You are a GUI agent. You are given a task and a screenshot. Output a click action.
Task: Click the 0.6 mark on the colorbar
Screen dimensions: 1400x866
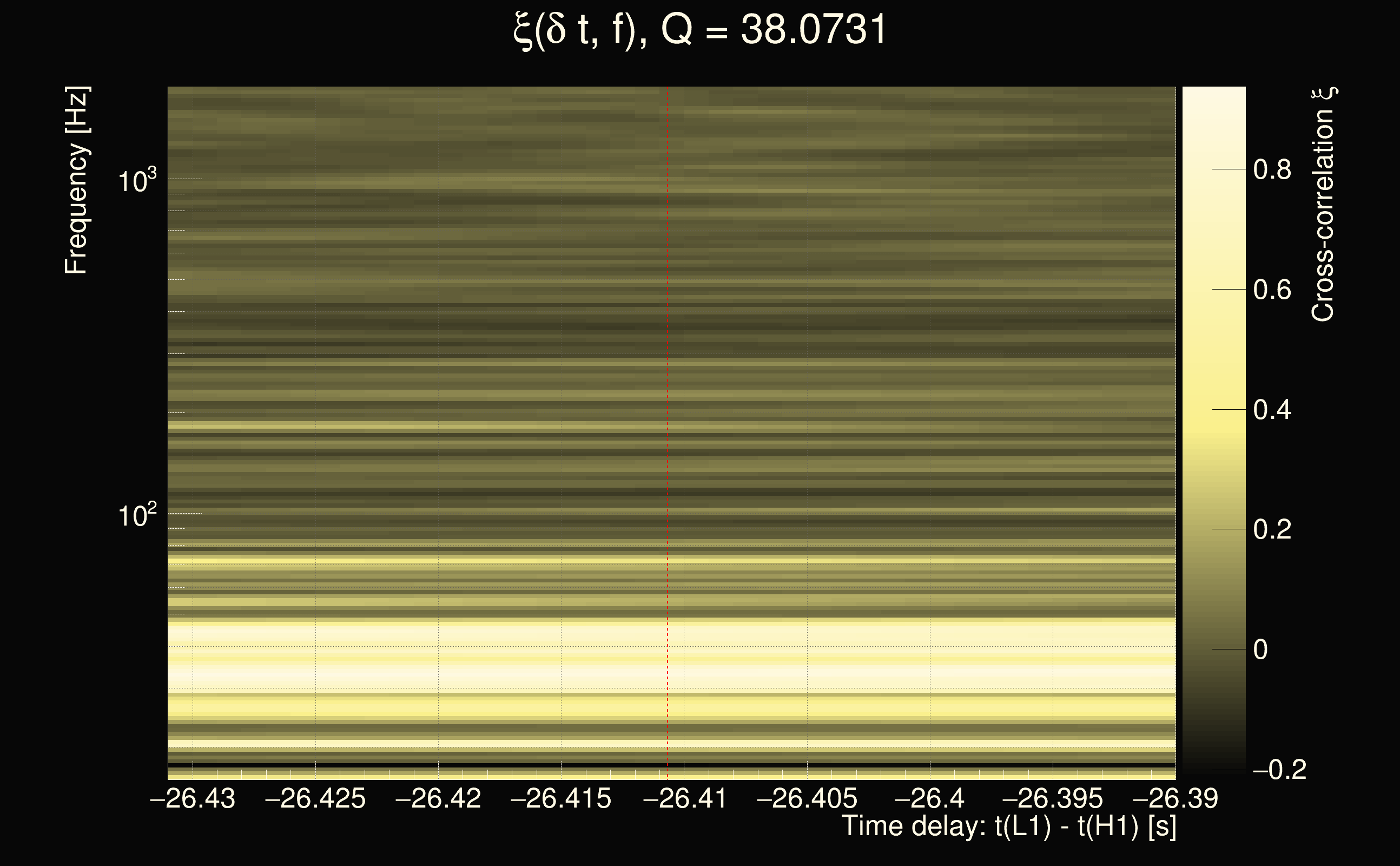[x=1272, y=290]
